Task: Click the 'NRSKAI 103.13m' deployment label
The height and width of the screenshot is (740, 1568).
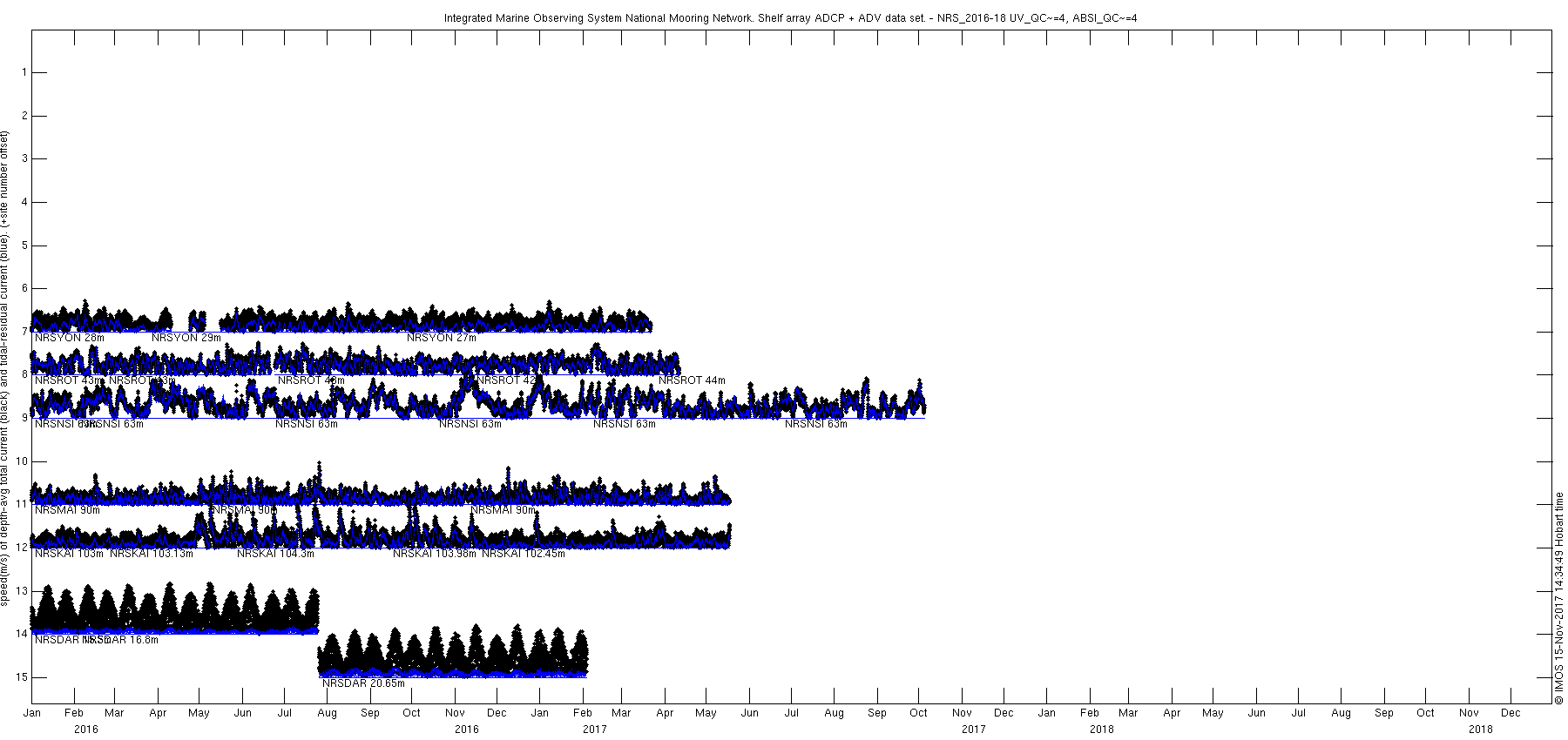Action: (x=152, y=554)
